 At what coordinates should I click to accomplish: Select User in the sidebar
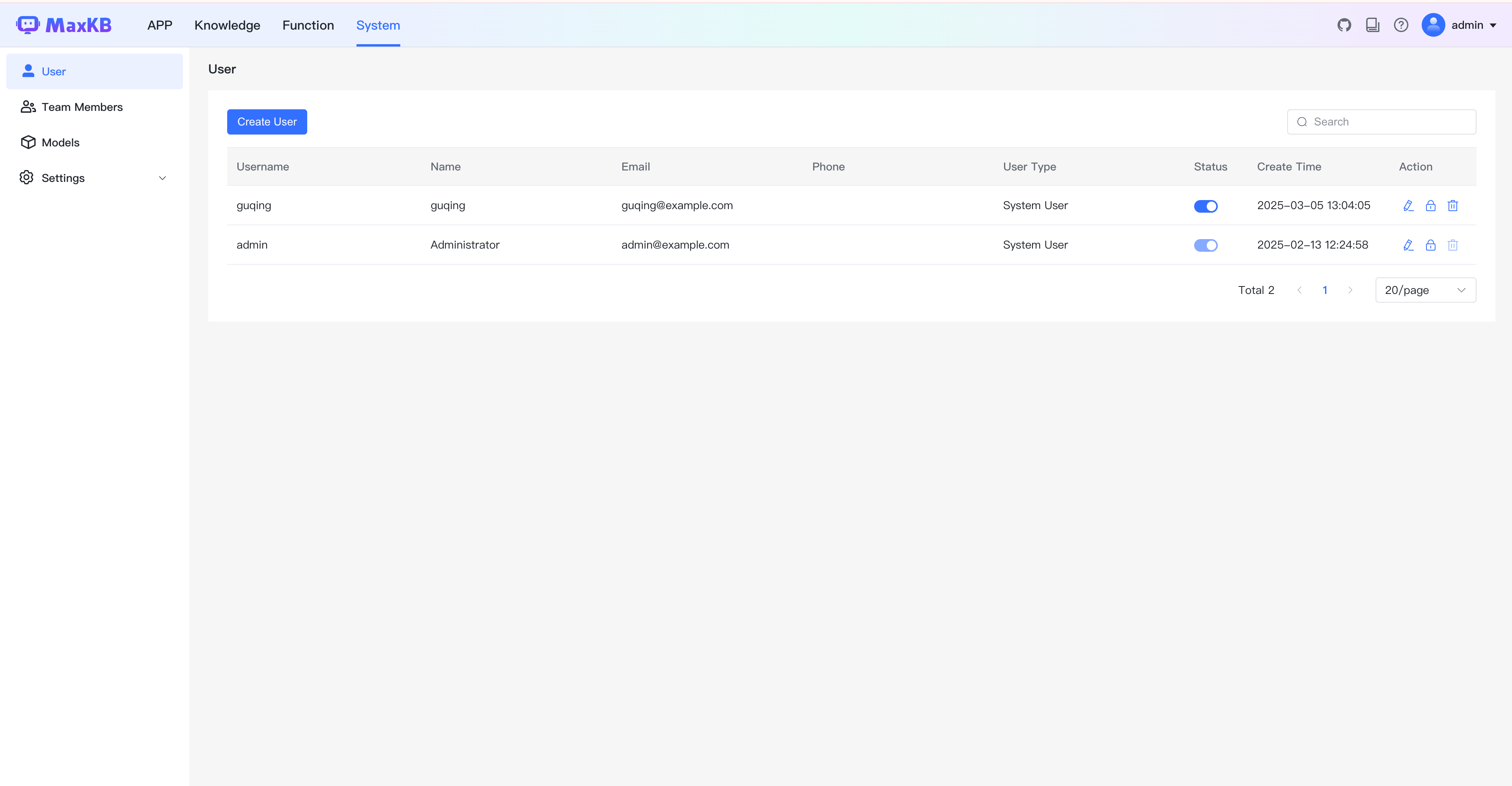[x=95, y=71]
